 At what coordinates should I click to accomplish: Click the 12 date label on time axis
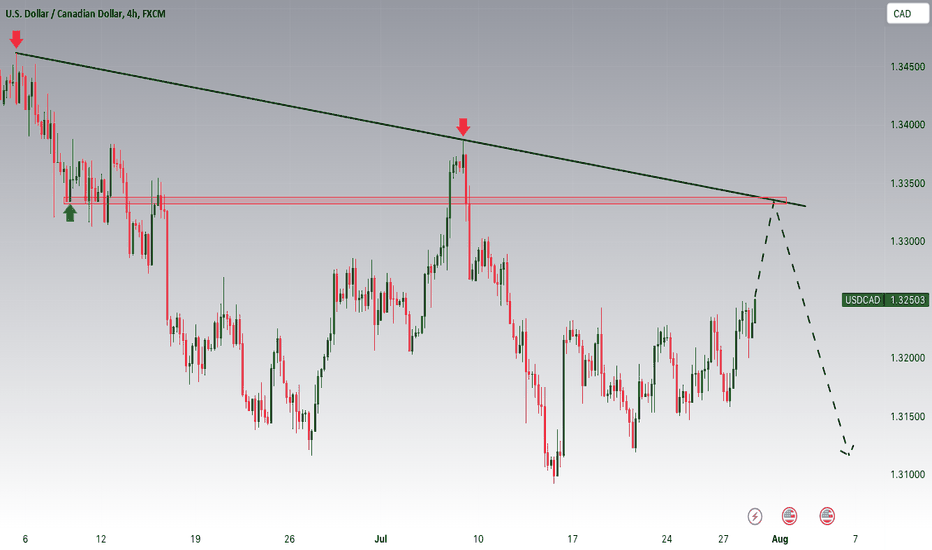pos(101,539)
